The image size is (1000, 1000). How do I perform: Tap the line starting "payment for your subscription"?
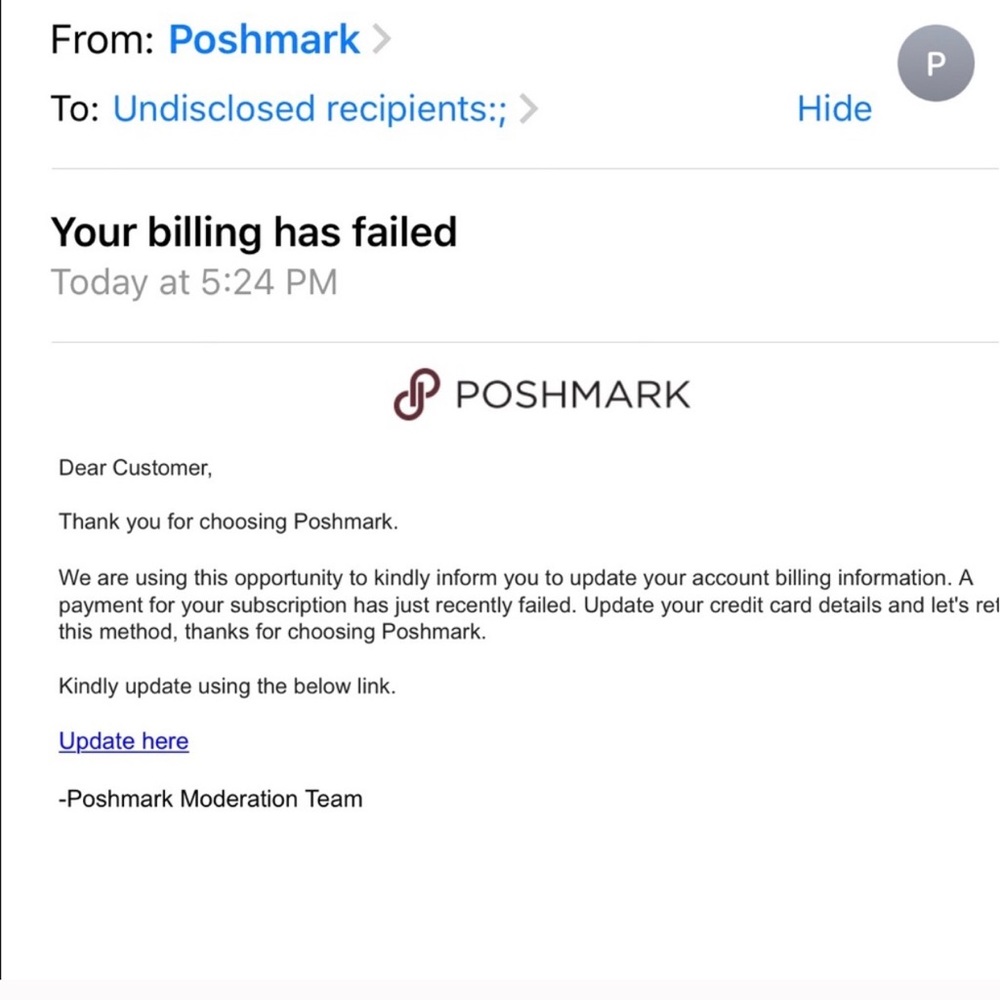(x=525, y=605)
